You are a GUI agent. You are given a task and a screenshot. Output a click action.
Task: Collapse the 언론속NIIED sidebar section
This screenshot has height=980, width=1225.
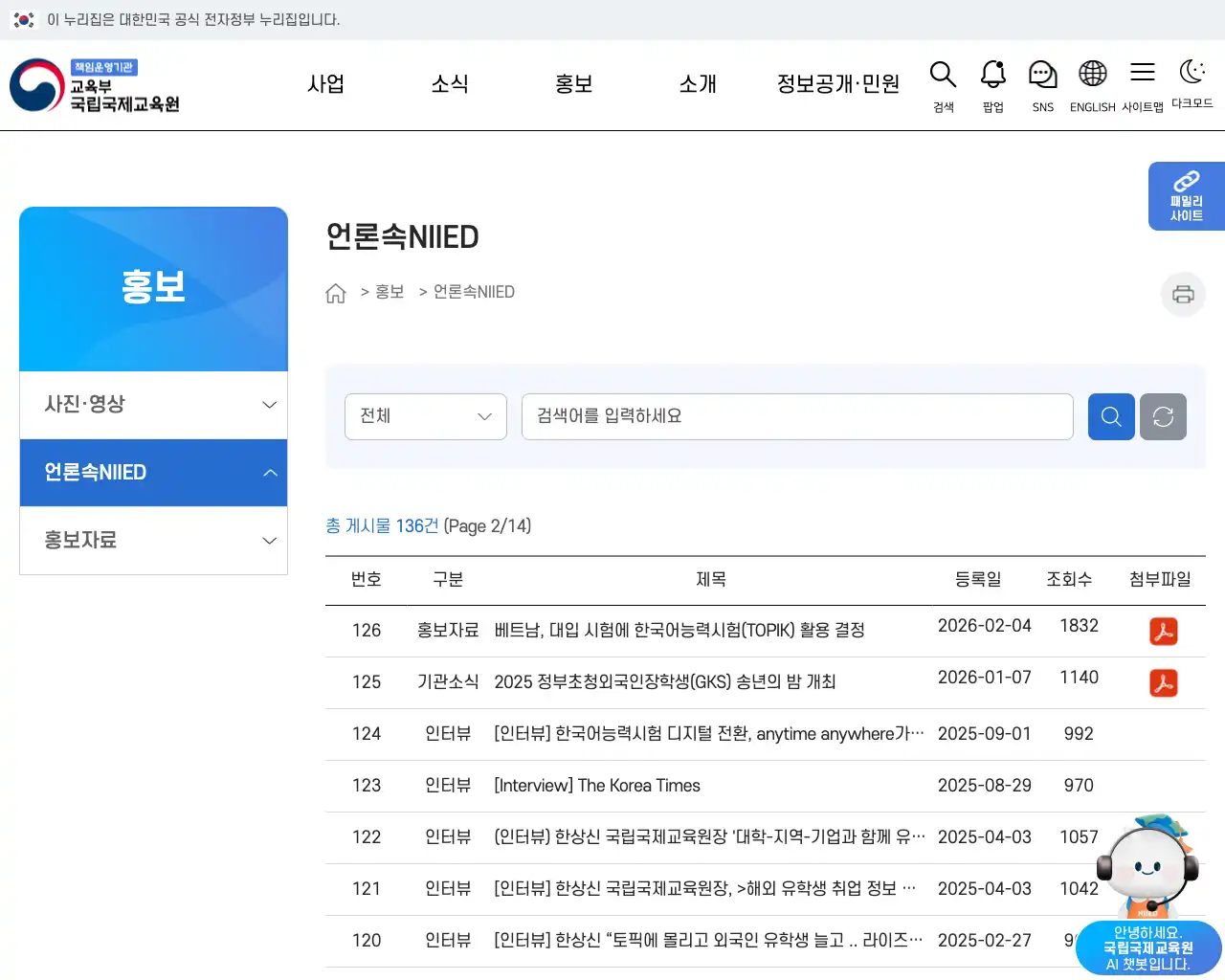(x=153, y=473)
